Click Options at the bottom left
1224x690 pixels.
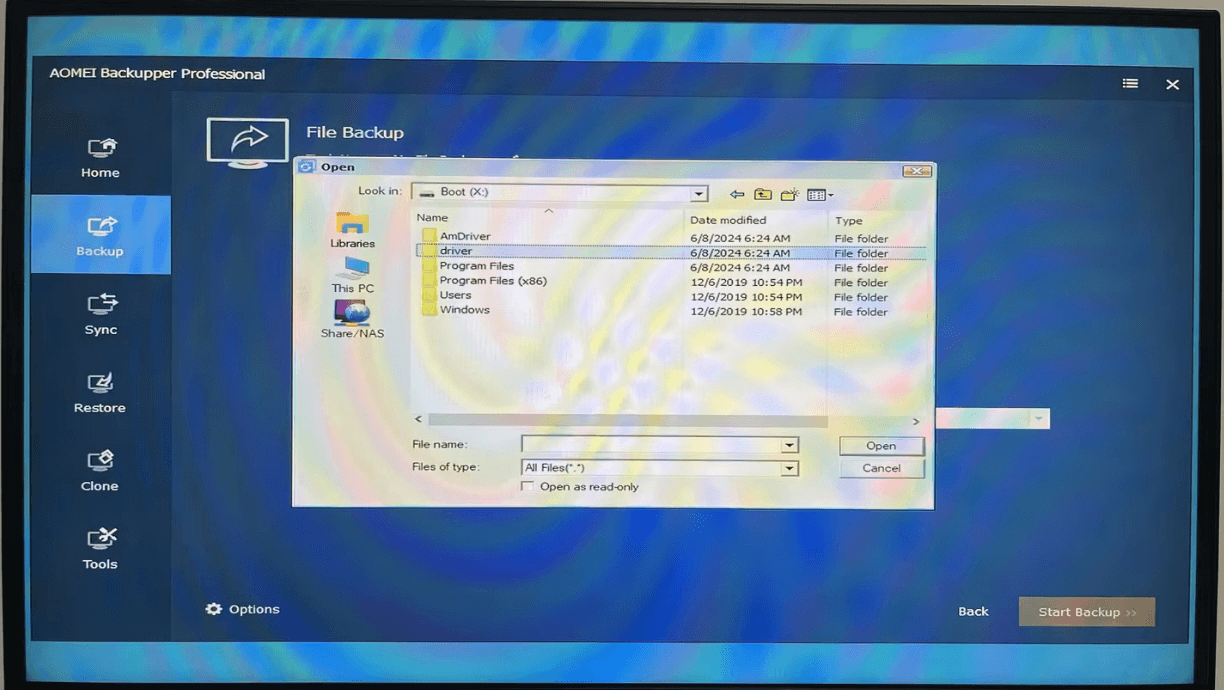coord(243,608)
